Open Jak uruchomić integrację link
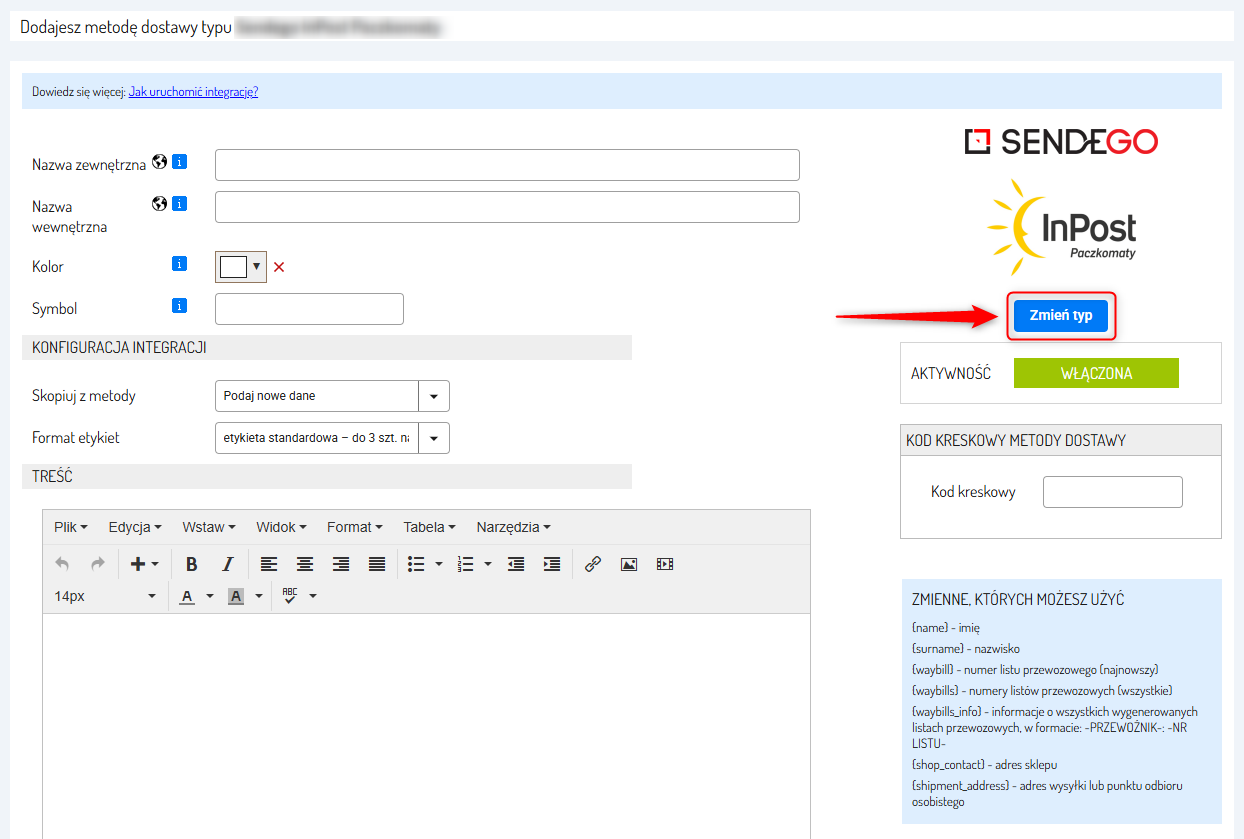 [x=193, y=91]
